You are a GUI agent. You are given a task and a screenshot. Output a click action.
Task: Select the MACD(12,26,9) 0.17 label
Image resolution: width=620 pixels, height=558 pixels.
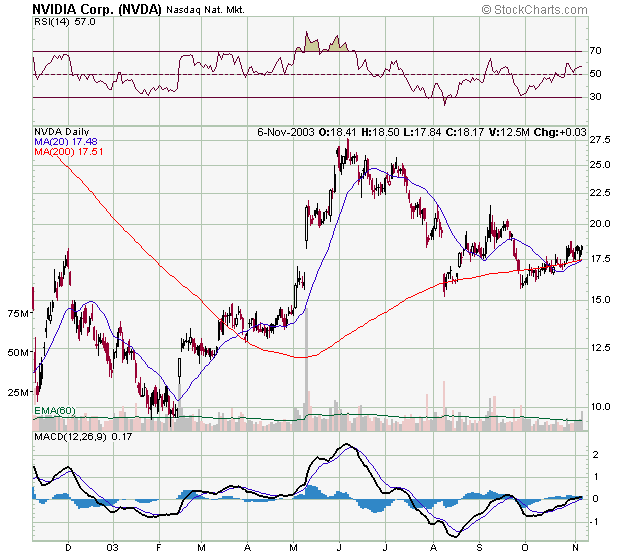[83, 437]
